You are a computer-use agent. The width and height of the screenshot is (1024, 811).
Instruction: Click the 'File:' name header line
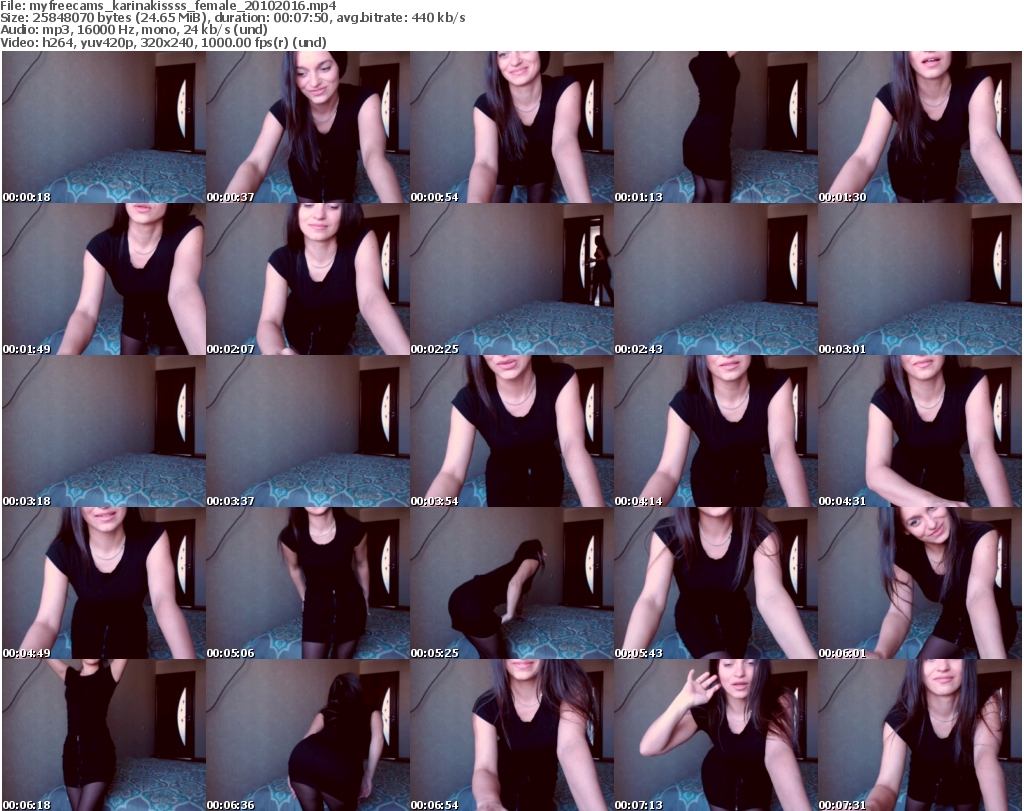click(168, 6)
